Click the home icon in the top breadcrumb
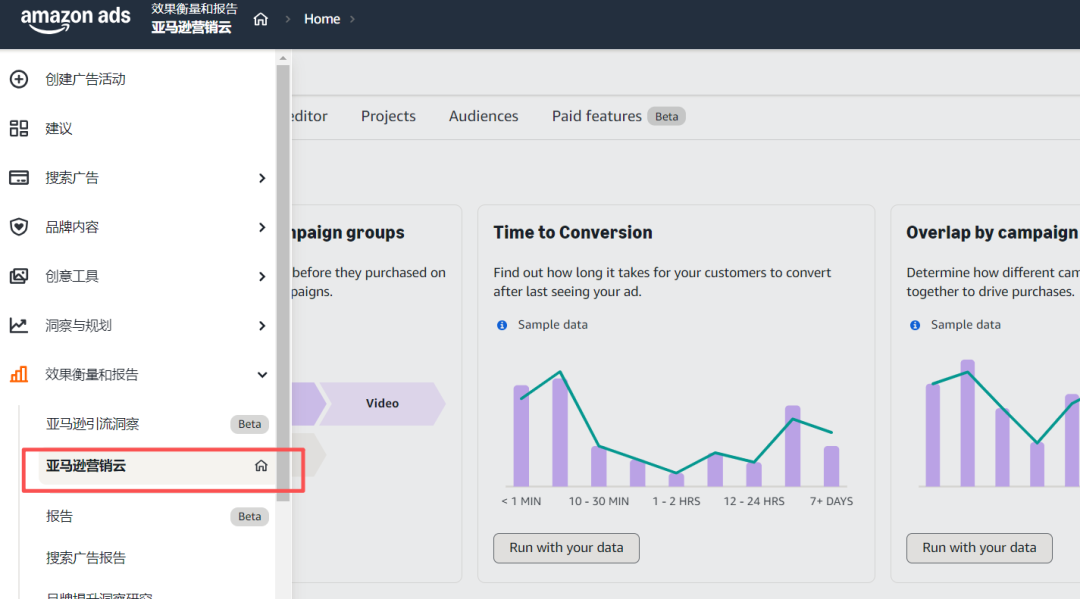Image resolution: width=1080 pixels, height=599 pixels. (261, 19)
